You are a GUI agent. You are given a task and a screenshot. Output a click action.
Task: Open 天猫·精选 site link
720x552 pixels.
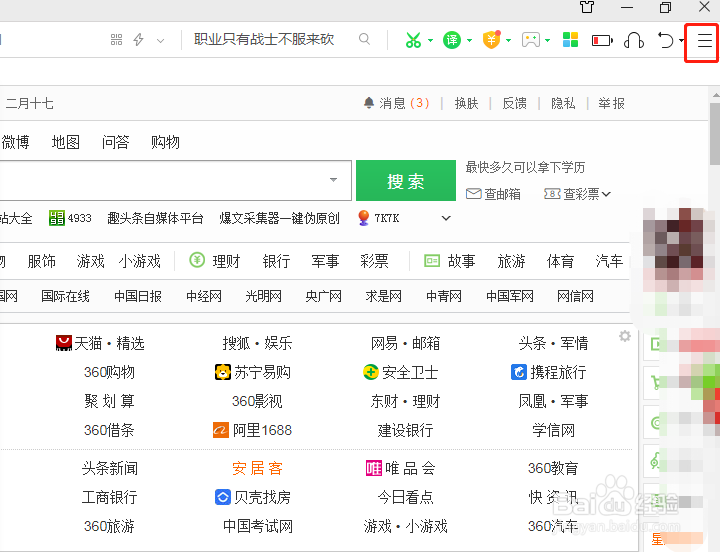(100, 343)
